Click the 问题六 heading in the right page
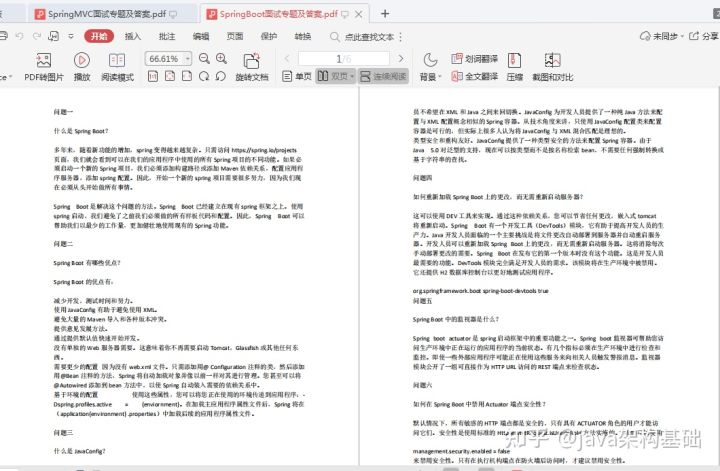The height and width of the screenshot is (471, 720). tap(422, 385)
